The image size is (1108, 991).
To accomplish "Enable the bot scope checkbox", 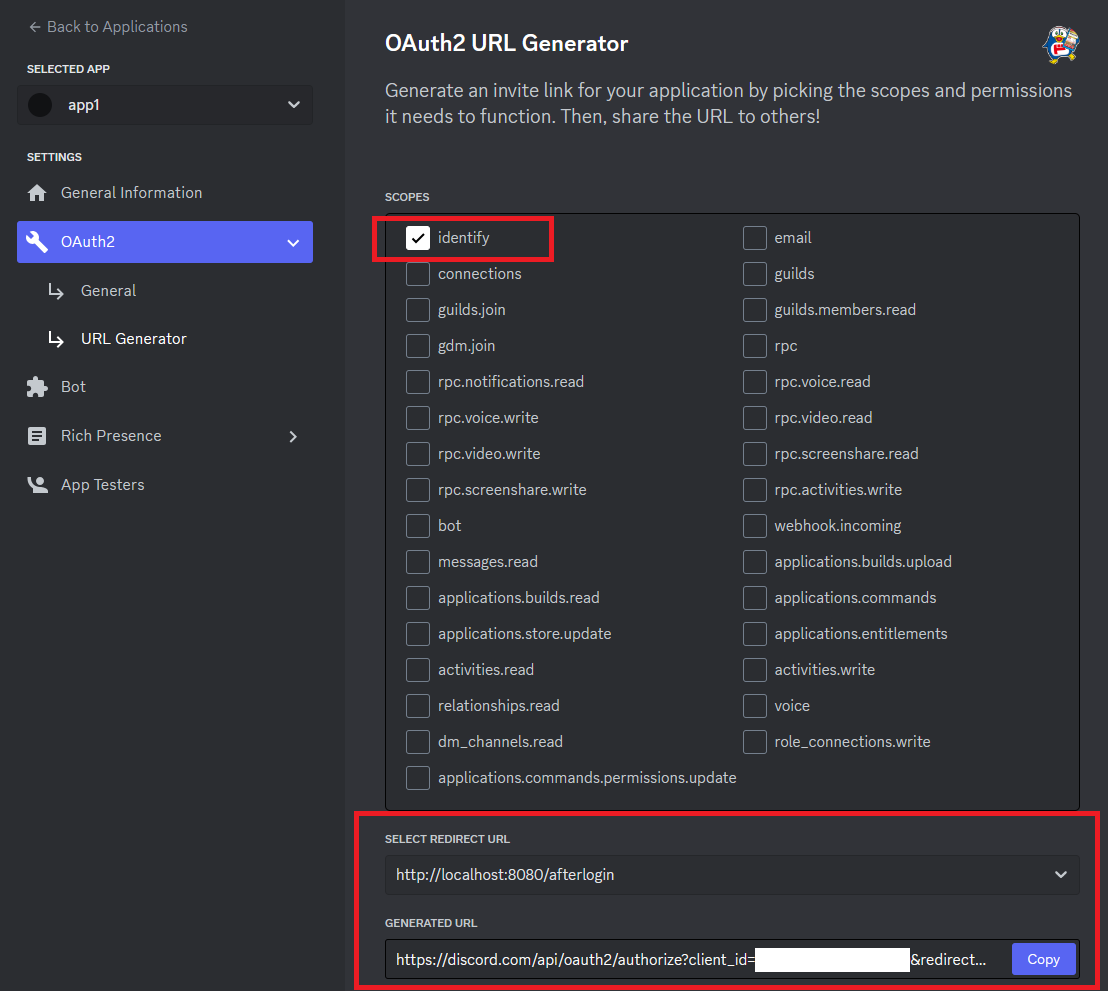I will pyautogui.click(x=417, y=525).
